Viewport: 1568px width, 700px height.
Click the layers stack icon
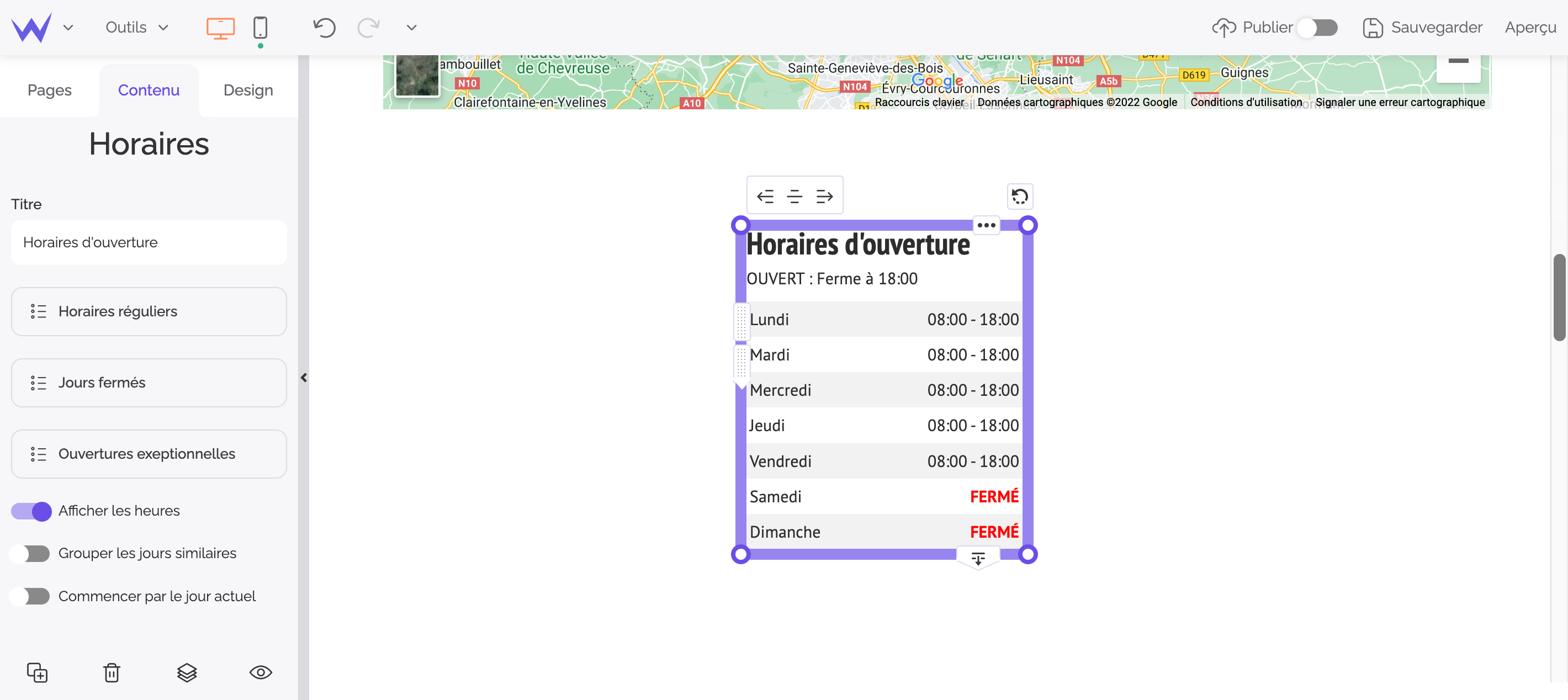(x=187, y=672)
